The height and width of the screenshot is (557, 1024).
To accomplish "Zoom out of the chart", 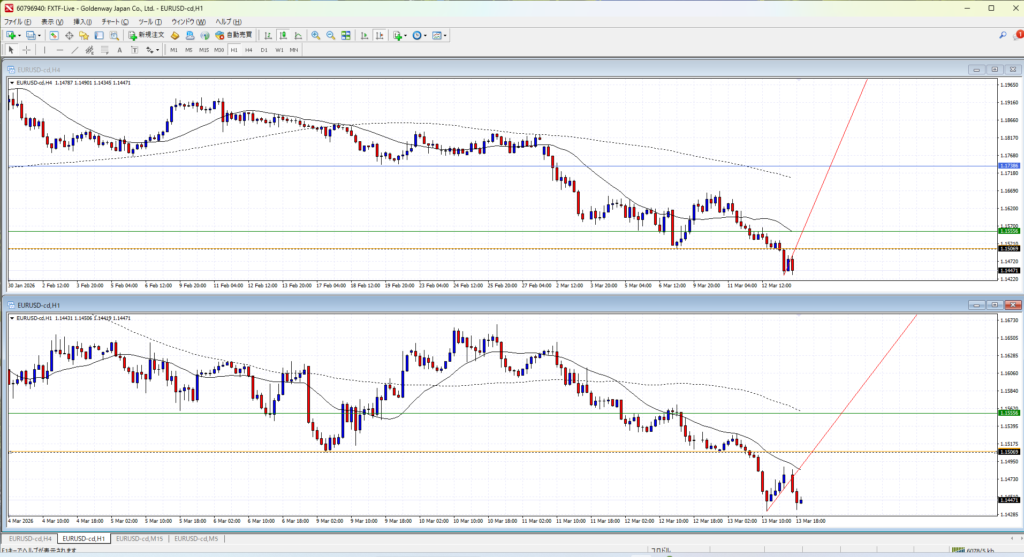I will point(330,35).
